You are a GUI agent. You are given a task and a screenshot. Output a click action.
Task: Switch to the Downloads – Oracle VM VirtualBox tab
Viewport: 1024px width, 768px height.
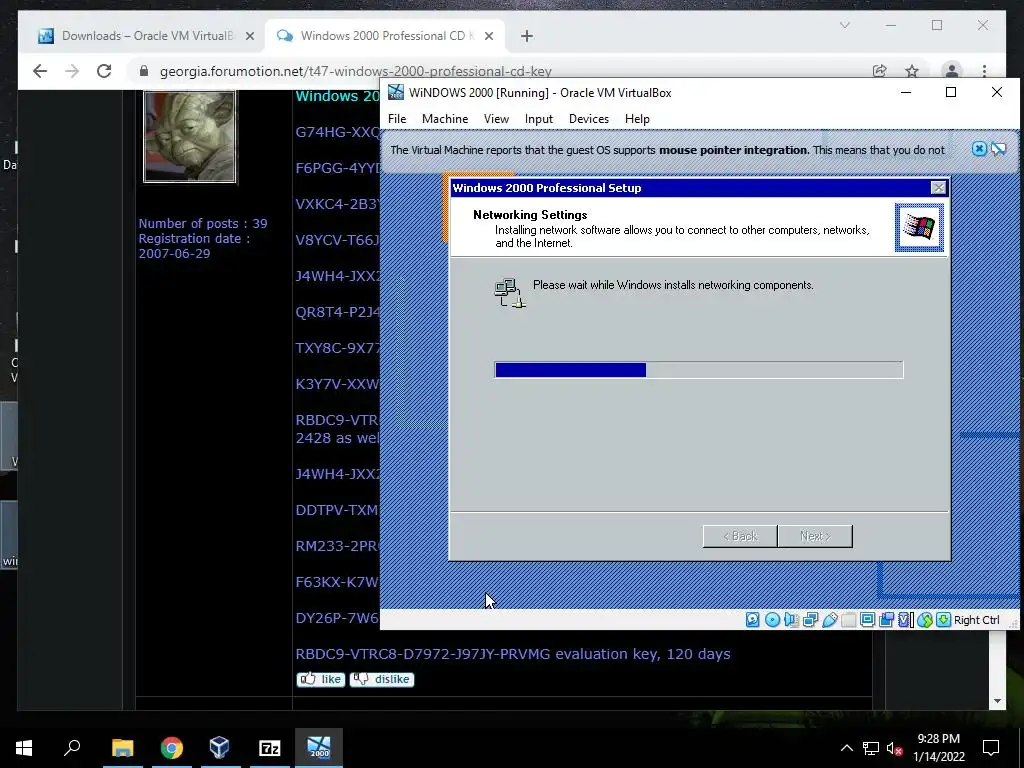(144, 36)
